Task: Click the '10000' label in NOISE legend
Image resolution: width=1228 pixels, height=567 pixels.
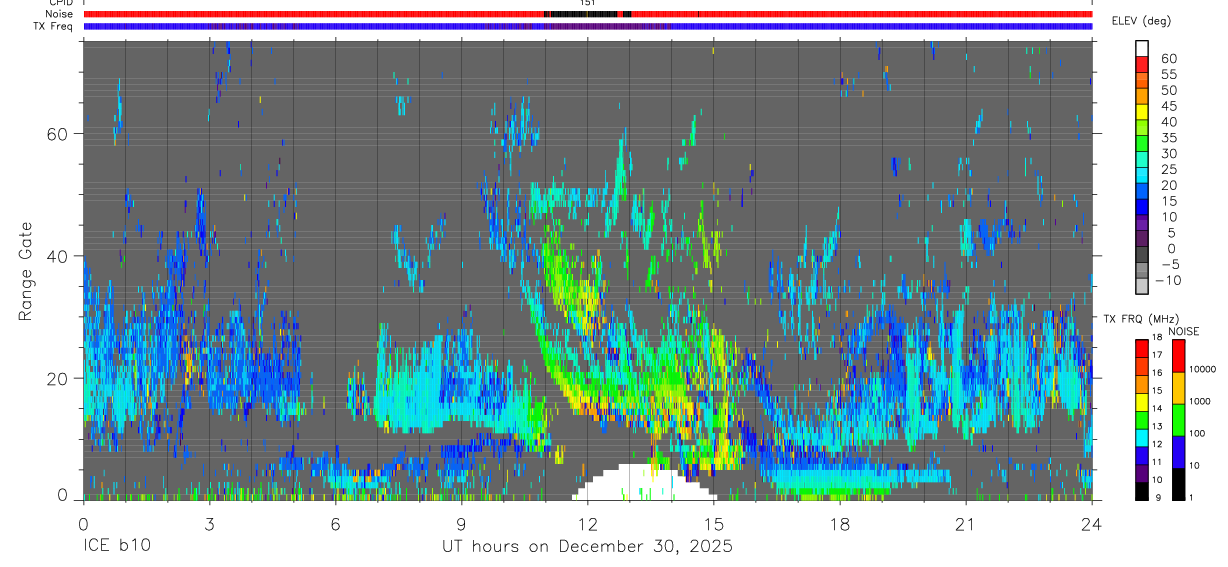Action: pos(1203,369)
